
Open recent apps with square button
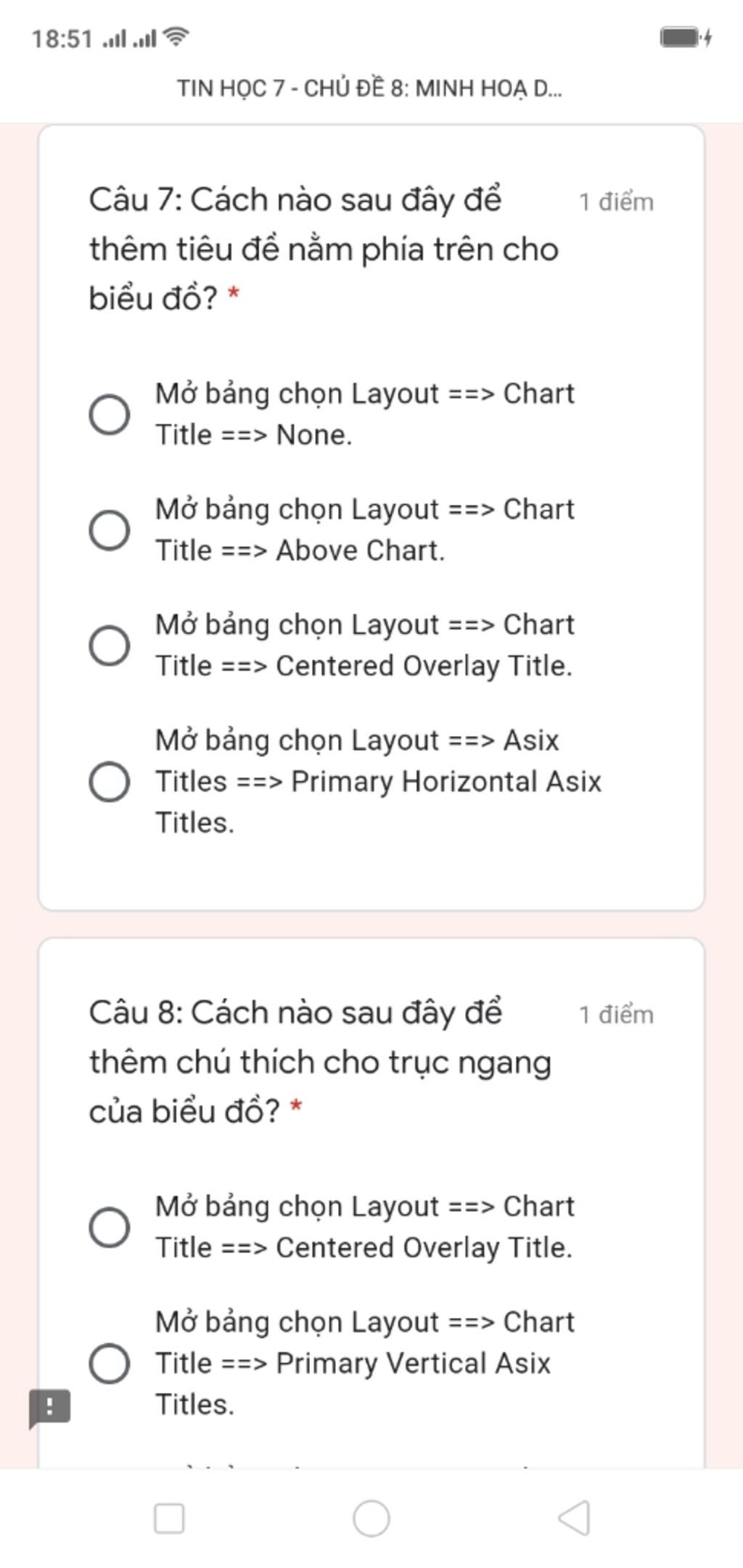[169, 1518]
